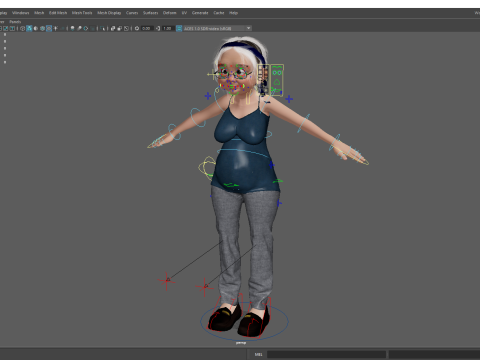
Task: Open the Generate menu
Action: (200, 13)
